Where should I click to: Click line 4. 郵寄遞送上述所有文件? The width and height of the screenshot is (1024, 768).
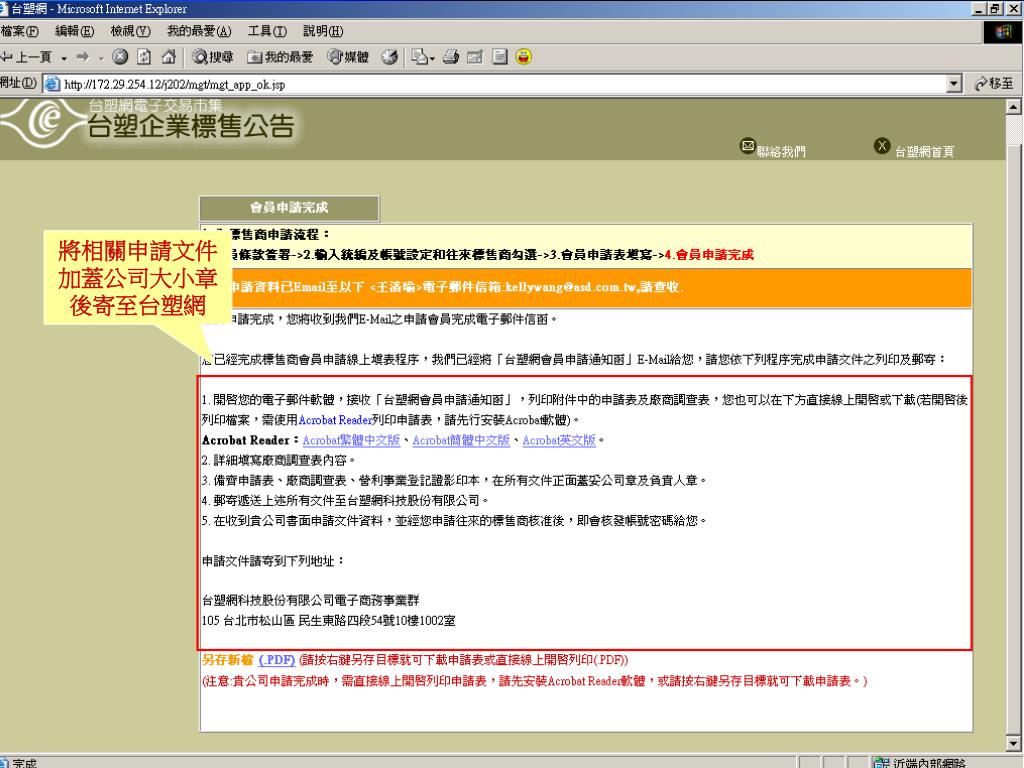pyautogui.click(x=345, y=501)
